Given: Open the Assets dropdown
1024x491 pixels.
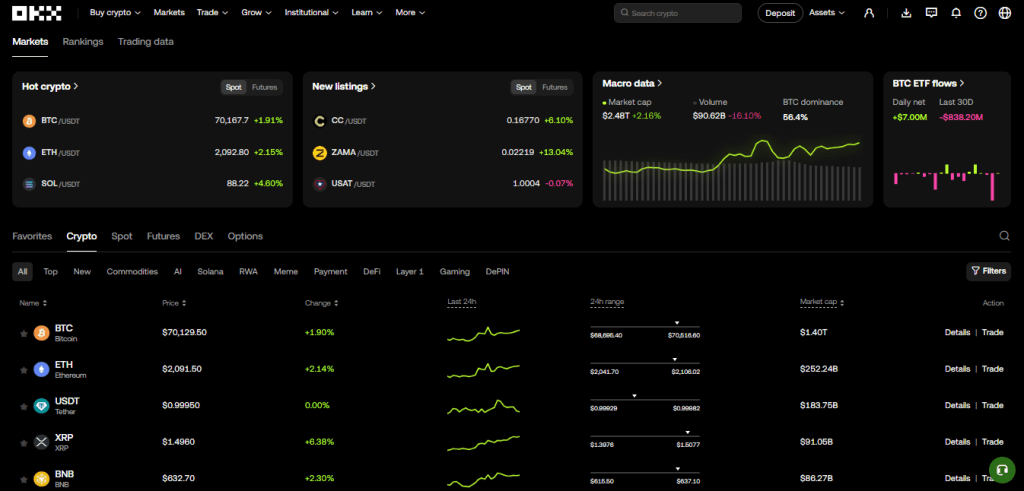Looking at the screenshot, I should point(827,12).
